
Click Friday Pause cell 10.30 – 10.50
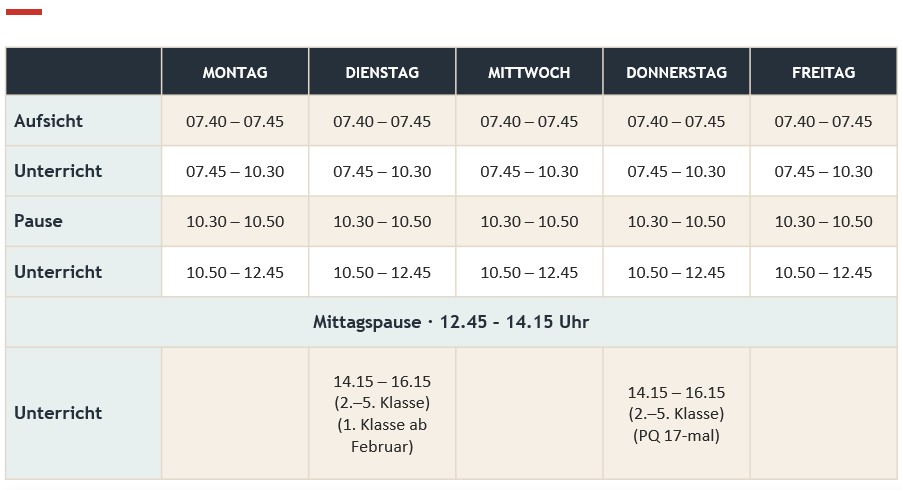[824, 221]
